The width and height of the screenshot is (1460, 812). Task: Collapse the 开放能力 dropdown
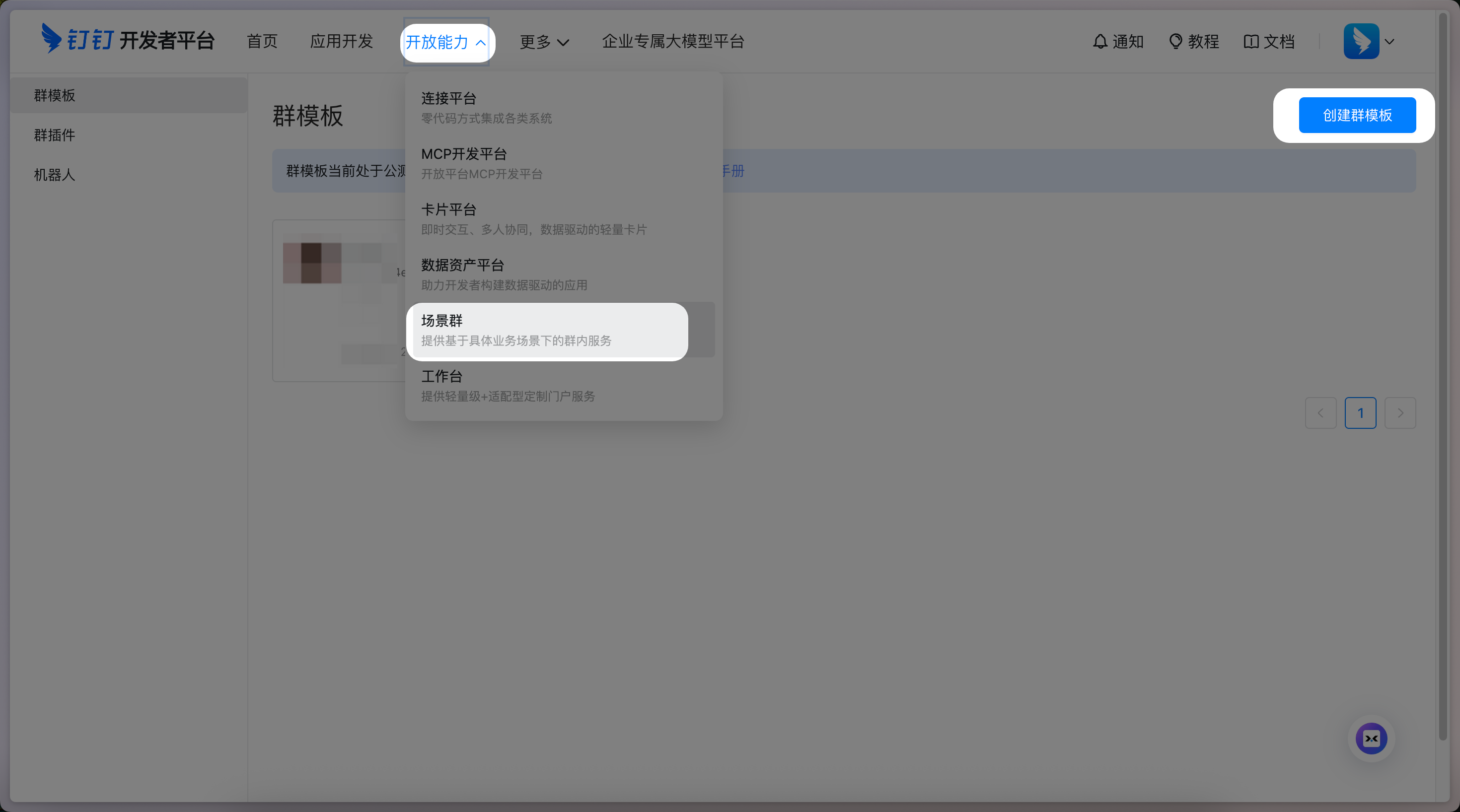(x=446, y=42)
